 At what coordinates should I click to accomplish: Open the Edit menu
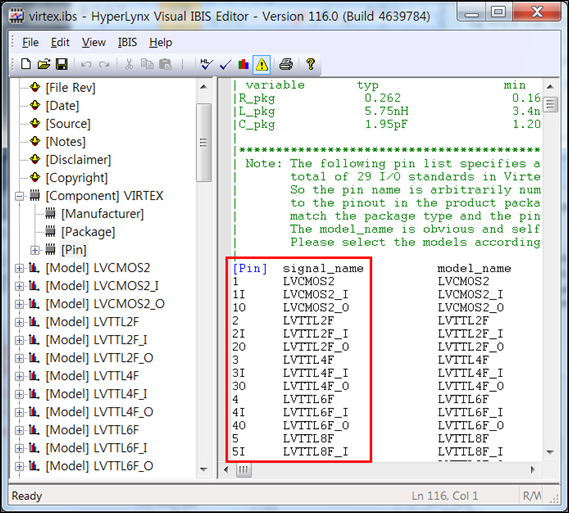(x=60, y=42)
